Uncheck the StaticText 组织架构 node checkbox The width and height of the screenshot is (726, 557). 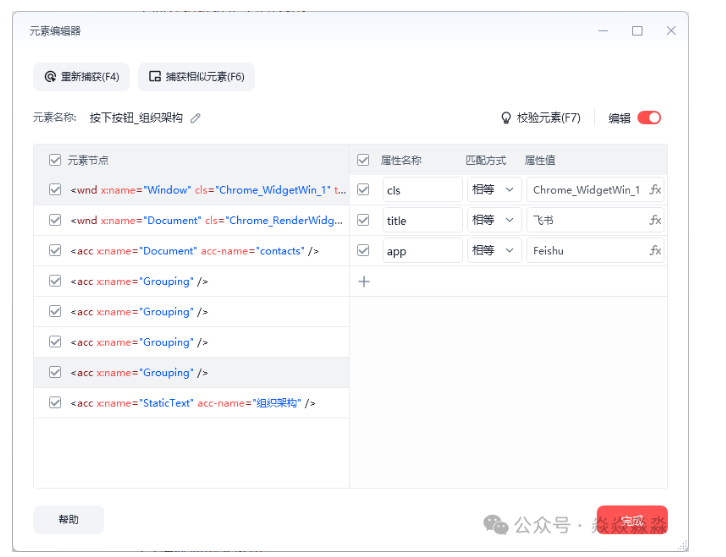coord(55,403)
